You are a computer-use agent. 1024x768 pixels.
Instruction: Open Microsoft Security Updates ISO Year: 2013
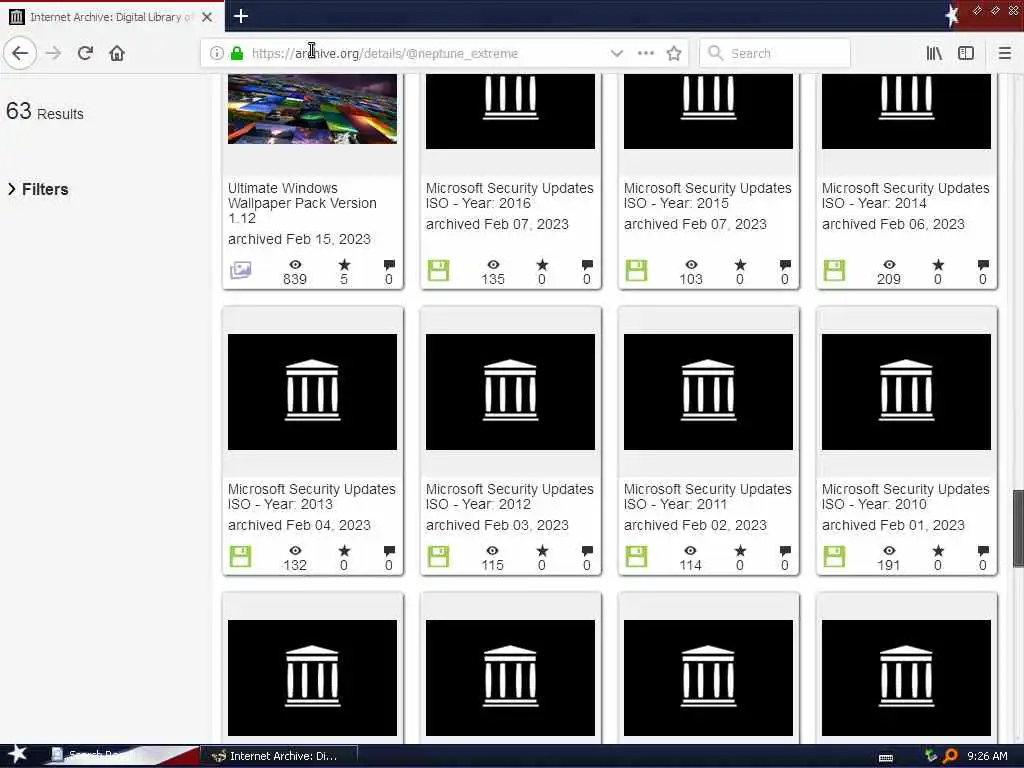pos(312,496)
